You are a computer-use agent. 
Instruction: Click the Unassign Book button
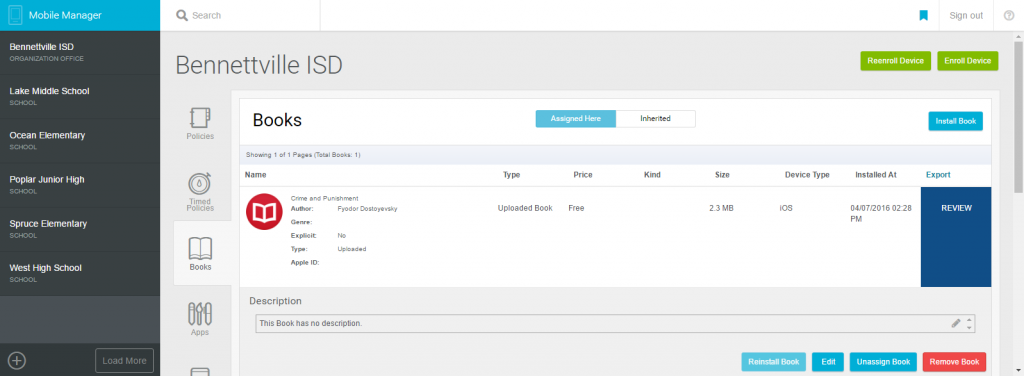883,362
